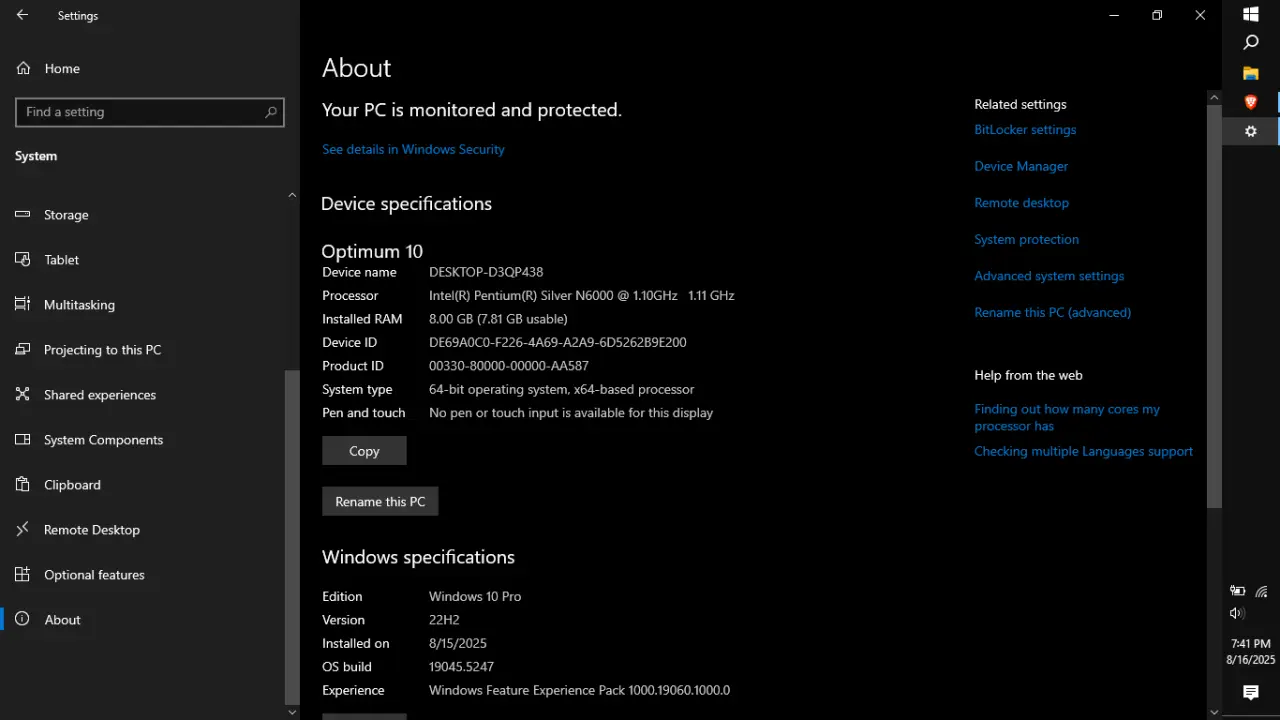The image size is (1280, 720).
Task: Open the Brave browser from the taskbar
Action: point(1251,102)
